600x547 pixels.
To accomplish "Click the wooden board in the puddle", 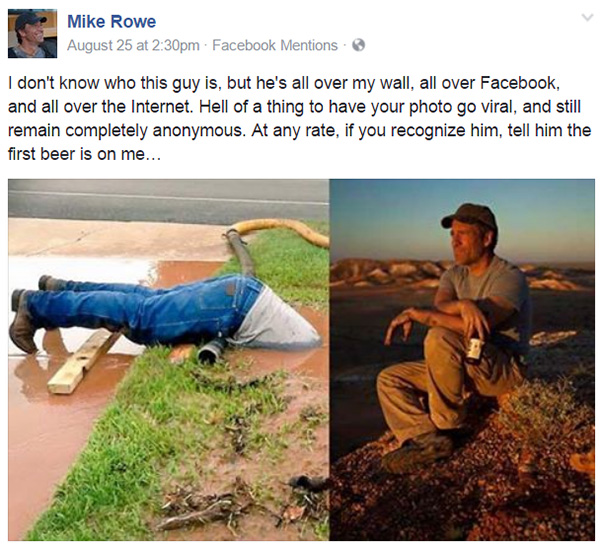I will 82,362.
